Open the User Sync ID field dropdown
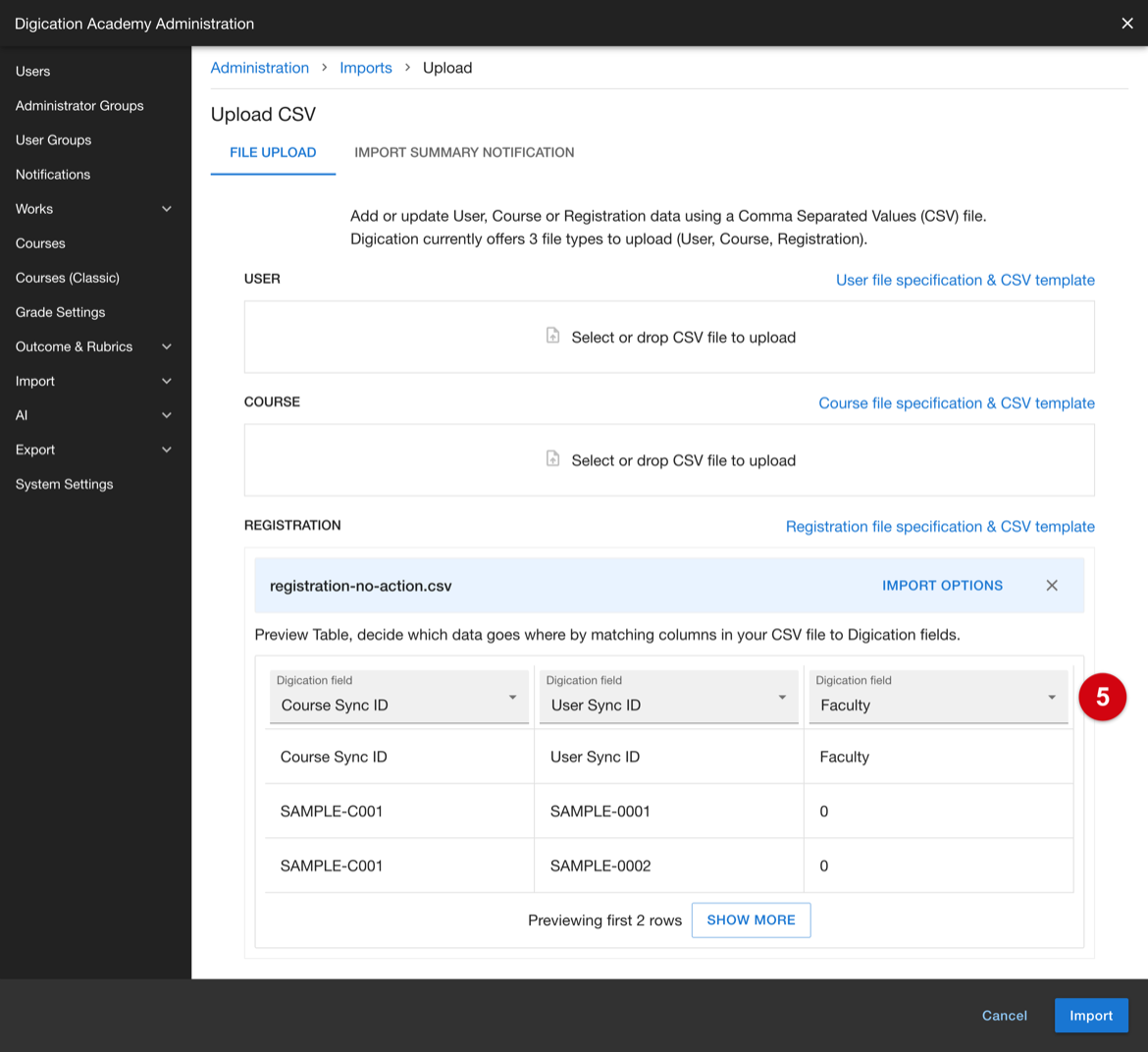 point(668,696)
